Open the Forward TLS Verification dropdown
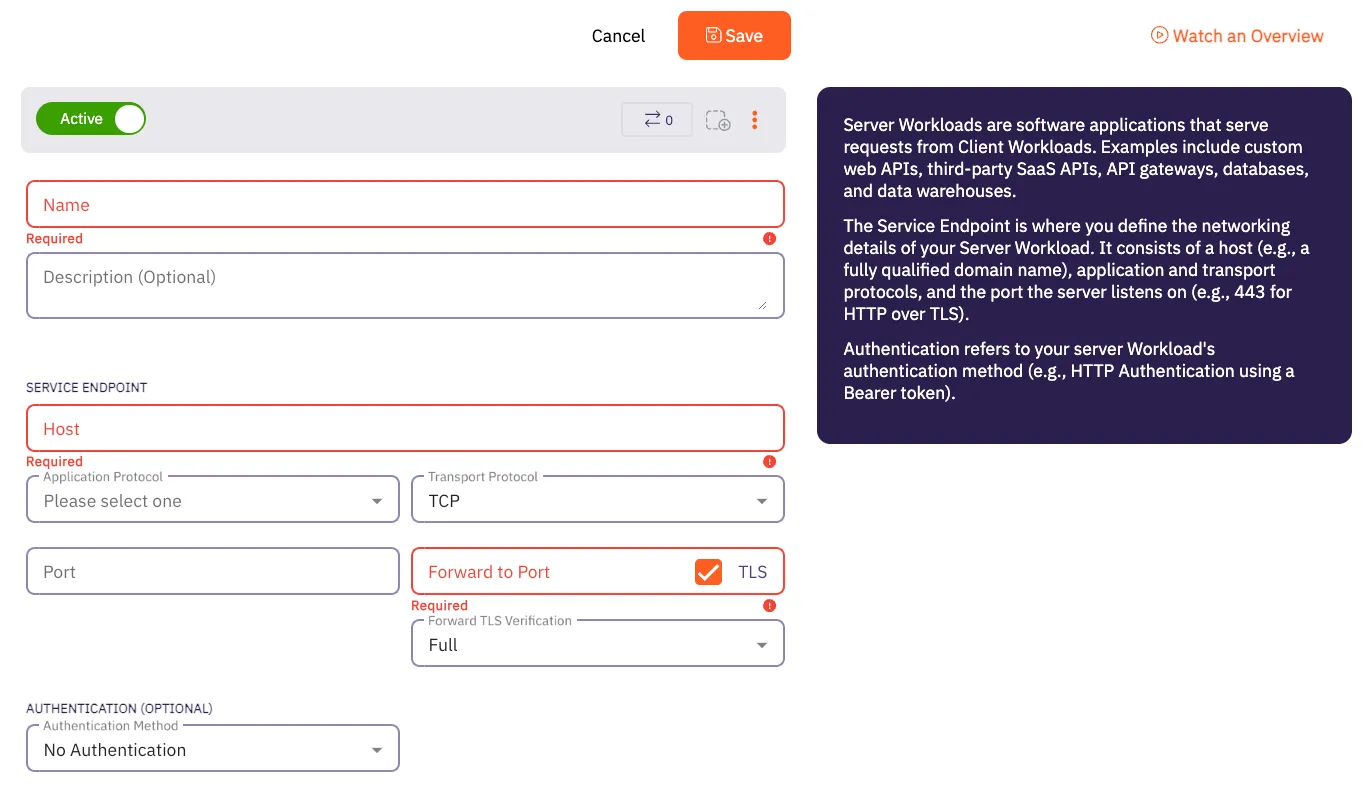This screenshot has width=1370, height=801. (597, 643)
